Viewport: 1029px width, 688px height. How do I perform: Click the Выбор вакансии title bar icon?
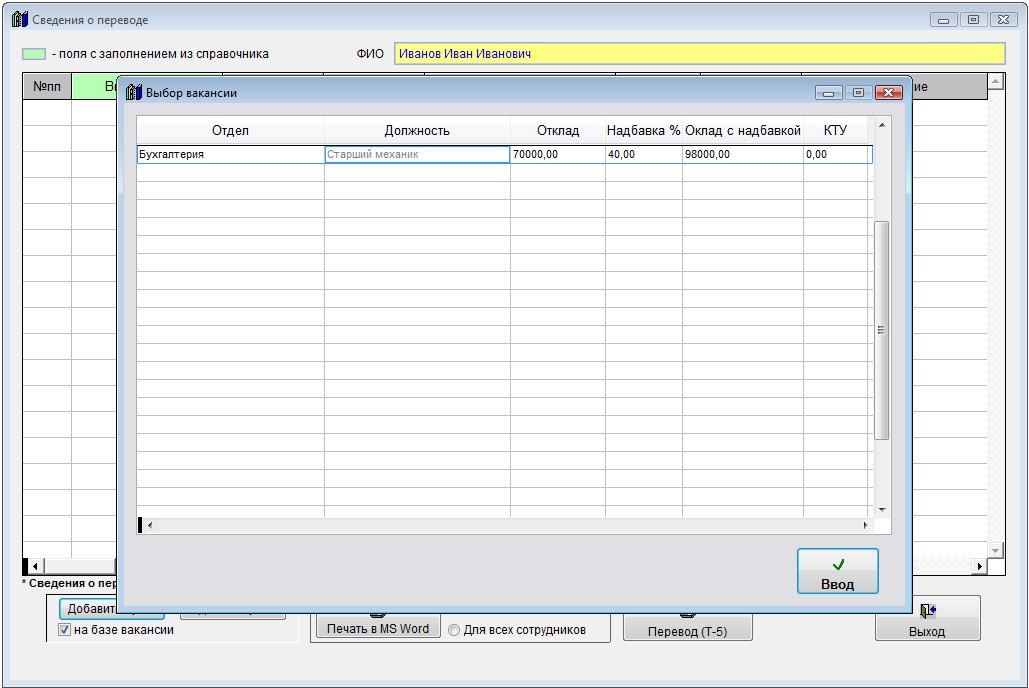click(134, 92)
